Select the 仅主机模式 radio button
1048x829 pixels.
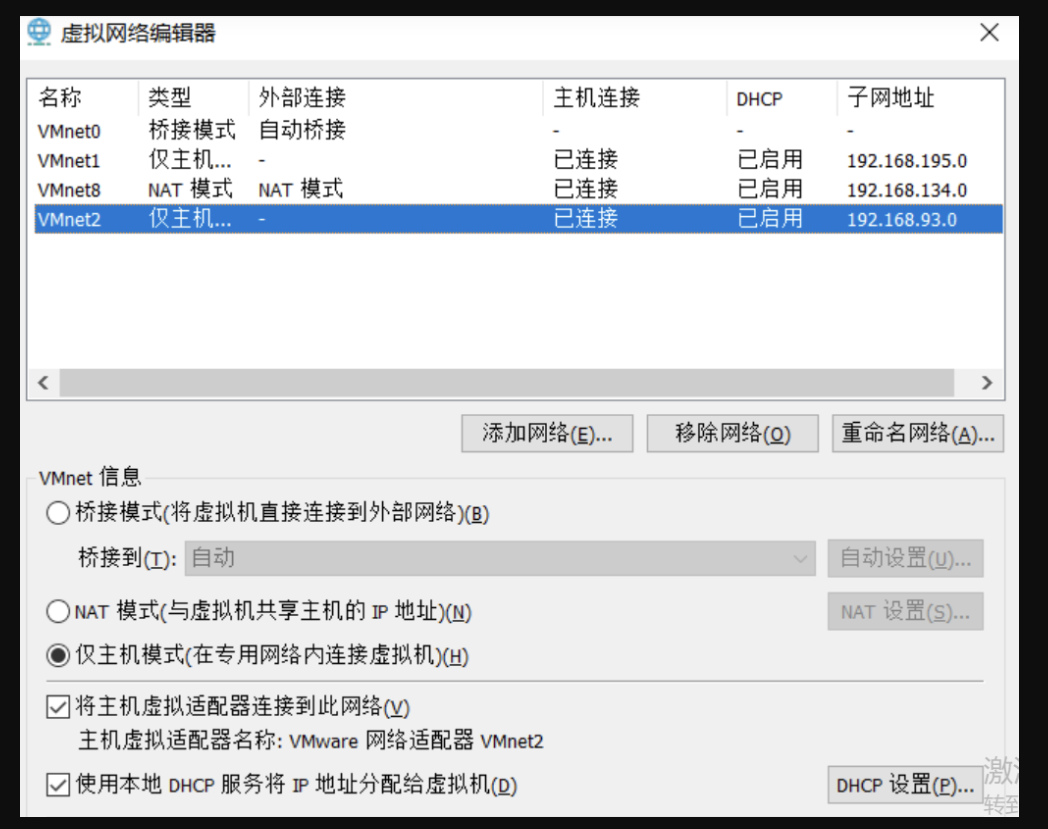(x=58, y=655)
